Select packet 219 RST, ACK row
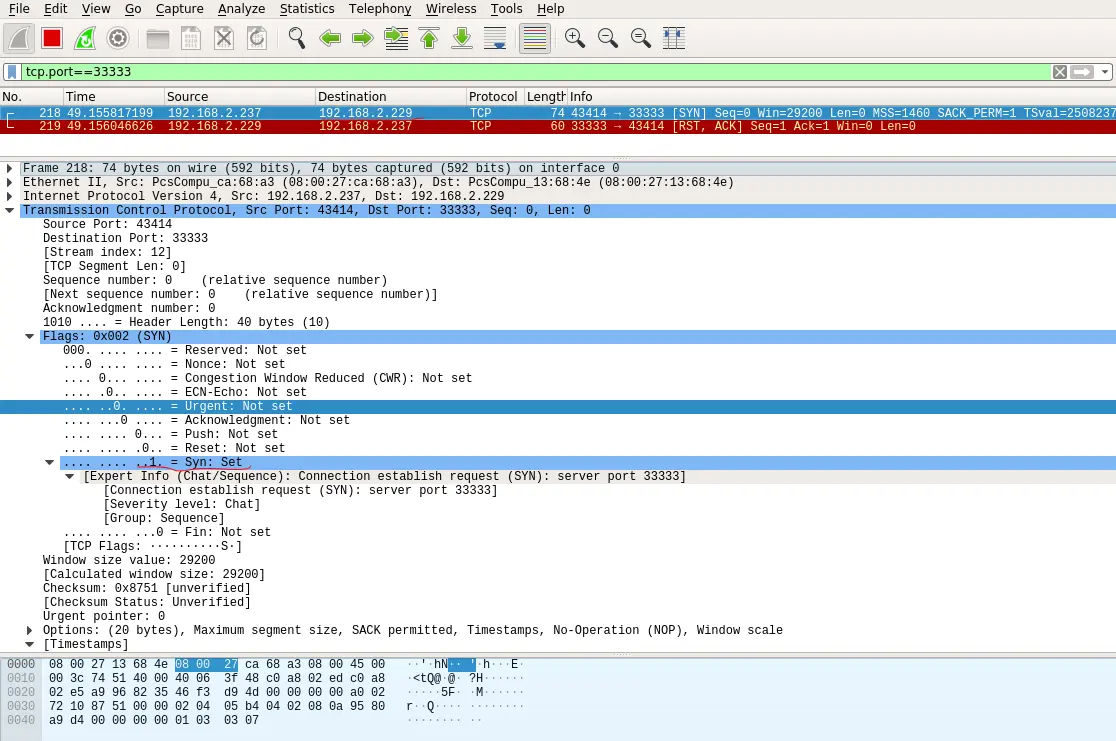Screen dimensions: 1116x741 click(x=558, y=126)
